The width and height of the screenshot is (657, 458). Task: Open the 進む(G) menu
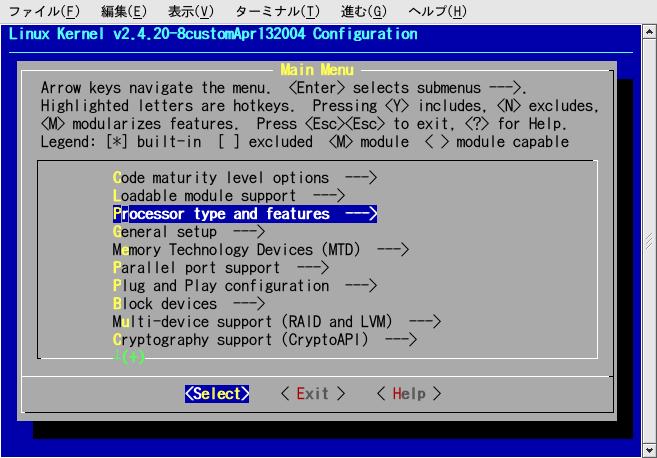[364, 11]
